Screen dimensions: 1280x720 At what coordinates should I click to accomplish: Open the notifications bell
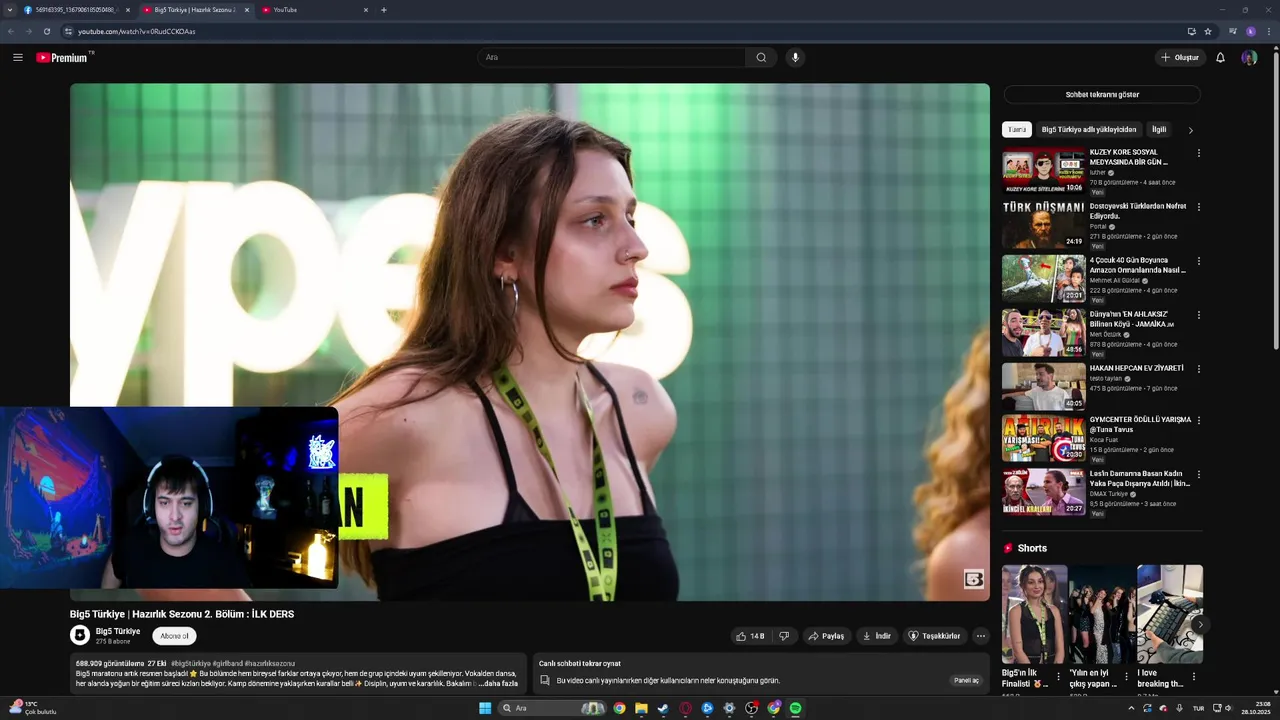(1220, 57)
